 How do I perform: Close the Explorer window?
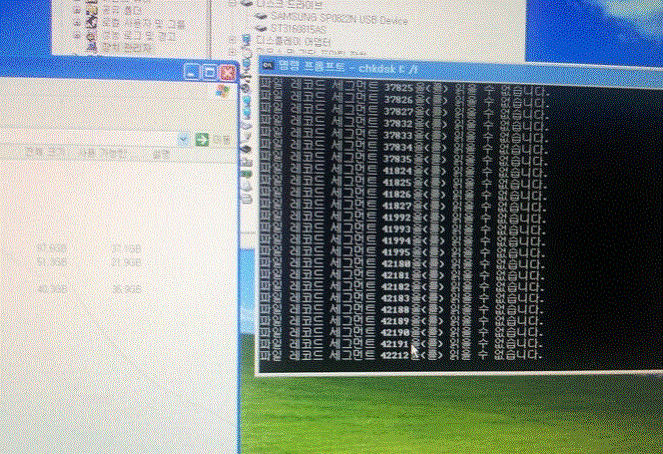227,73
